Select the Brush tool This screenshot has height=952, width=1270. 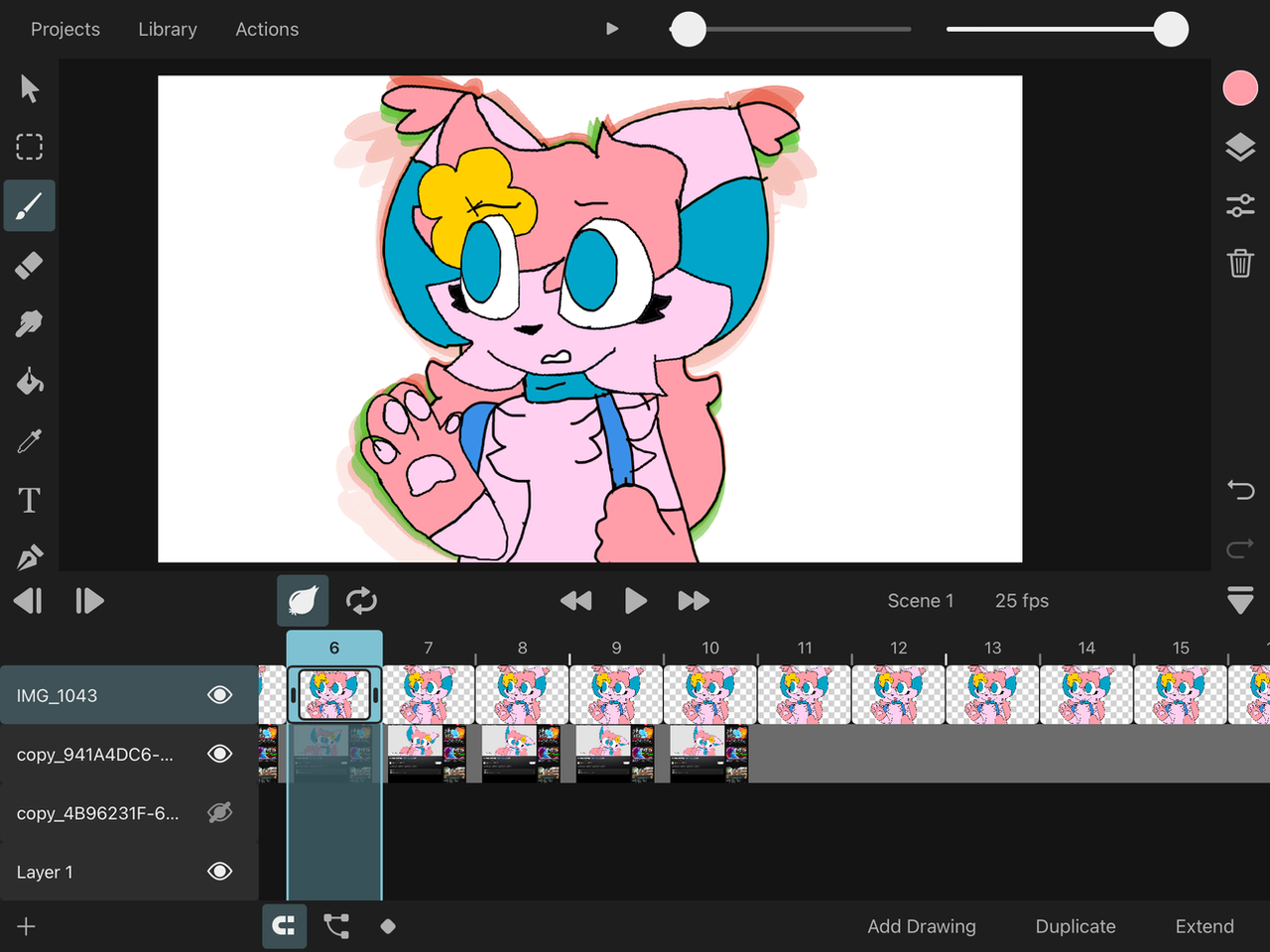[30, 206]
